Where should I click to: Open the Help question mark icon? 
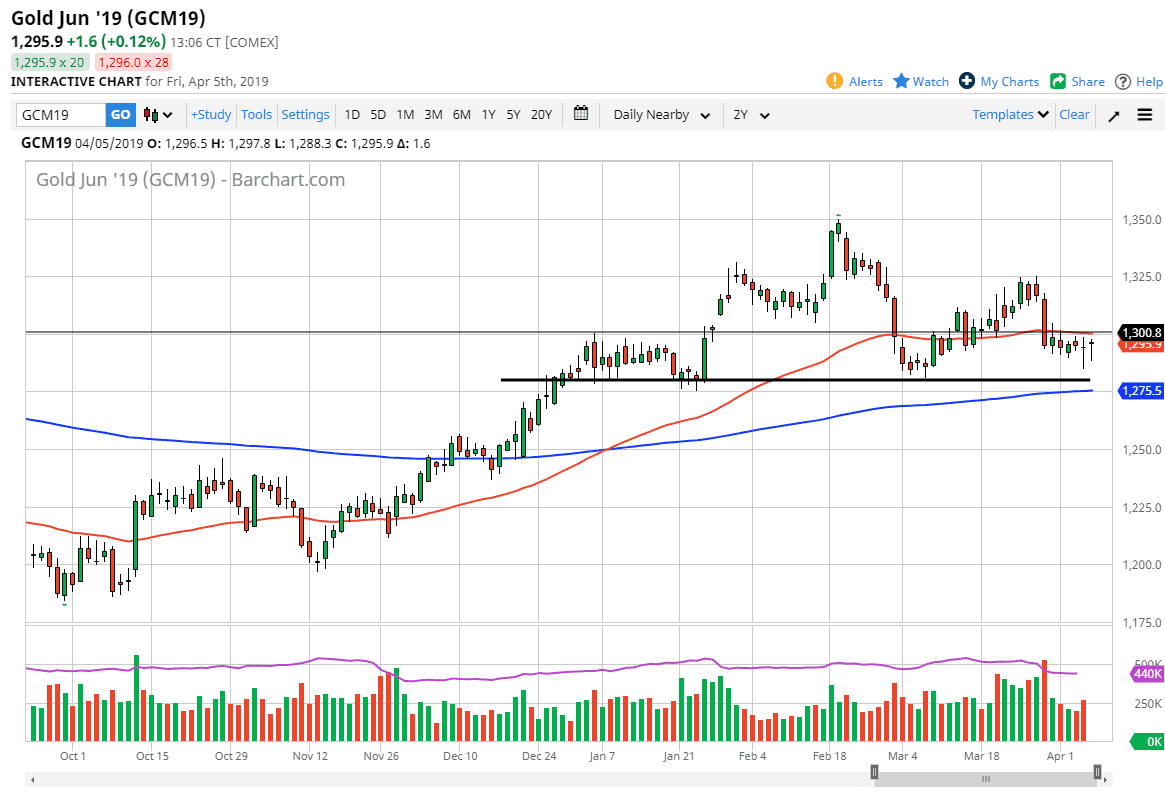[x=1123, y=81]
